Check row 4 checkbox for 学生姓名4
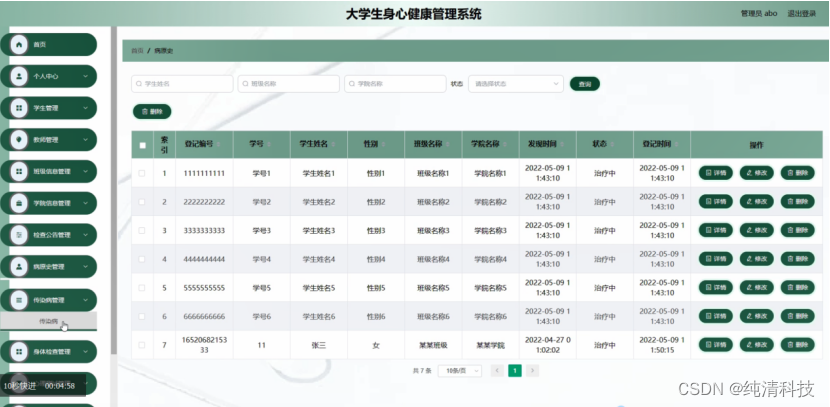This screenshot has height=407, width=830. 142,259
